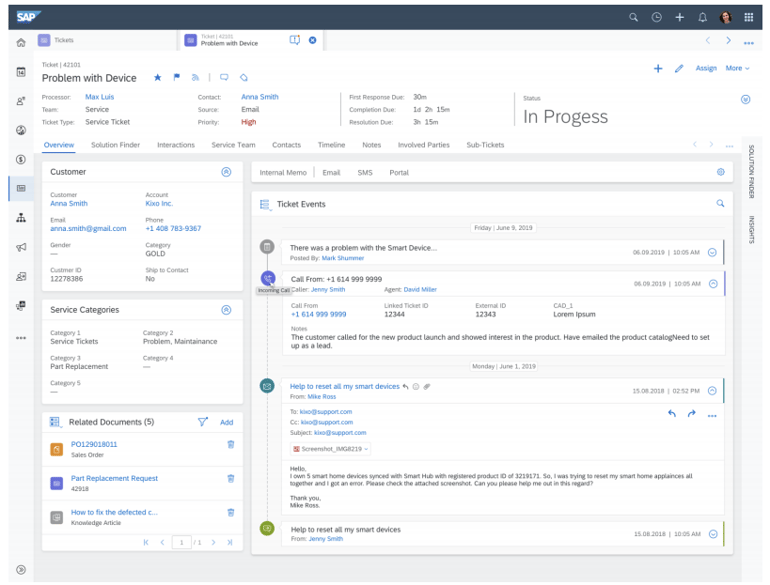The image size is (770, 585).
Task: Open the notifications bell
Action: [x=703, y=18]
